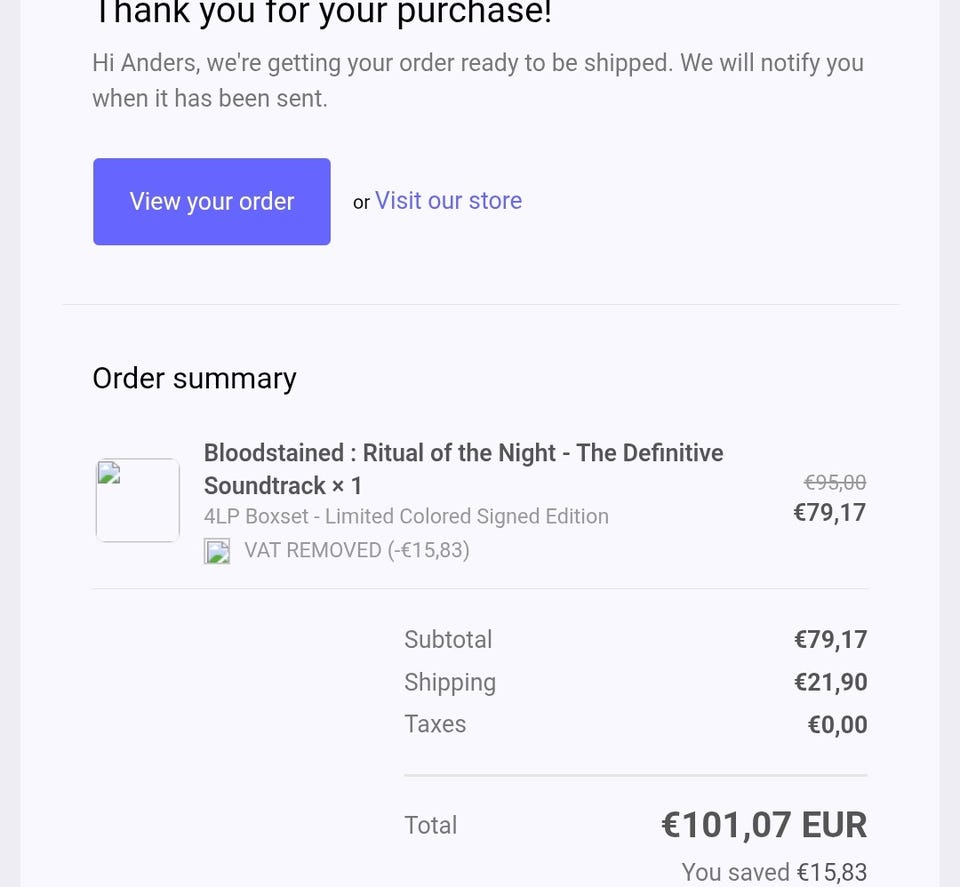The width and height of the screenshot is (960, 887).
Task: Click the Taxes label
Action: click(x=435, y=724)
